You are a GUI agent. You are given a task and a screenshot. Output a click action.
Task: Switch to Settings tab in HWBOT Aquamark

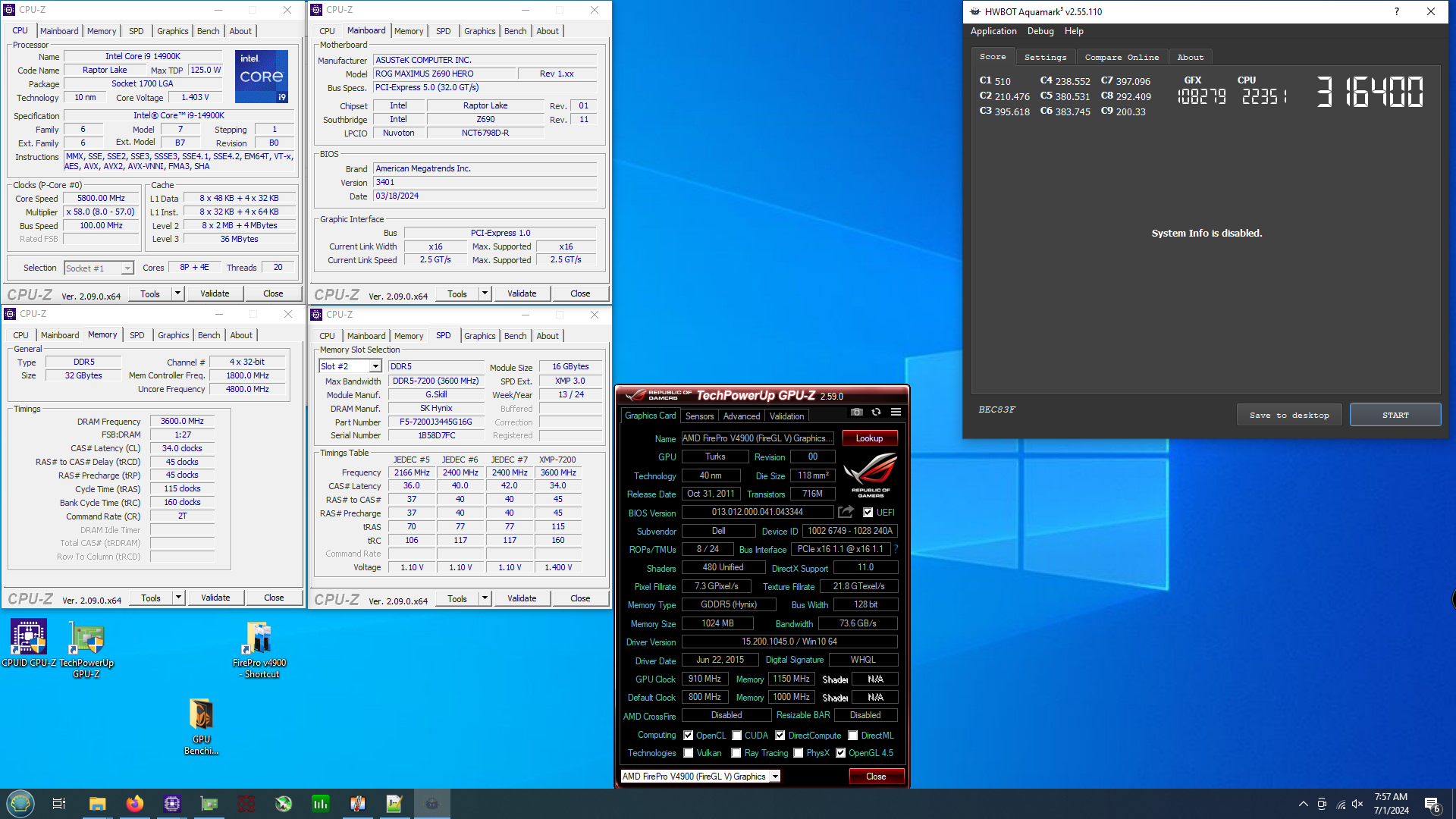point(1045,58)
